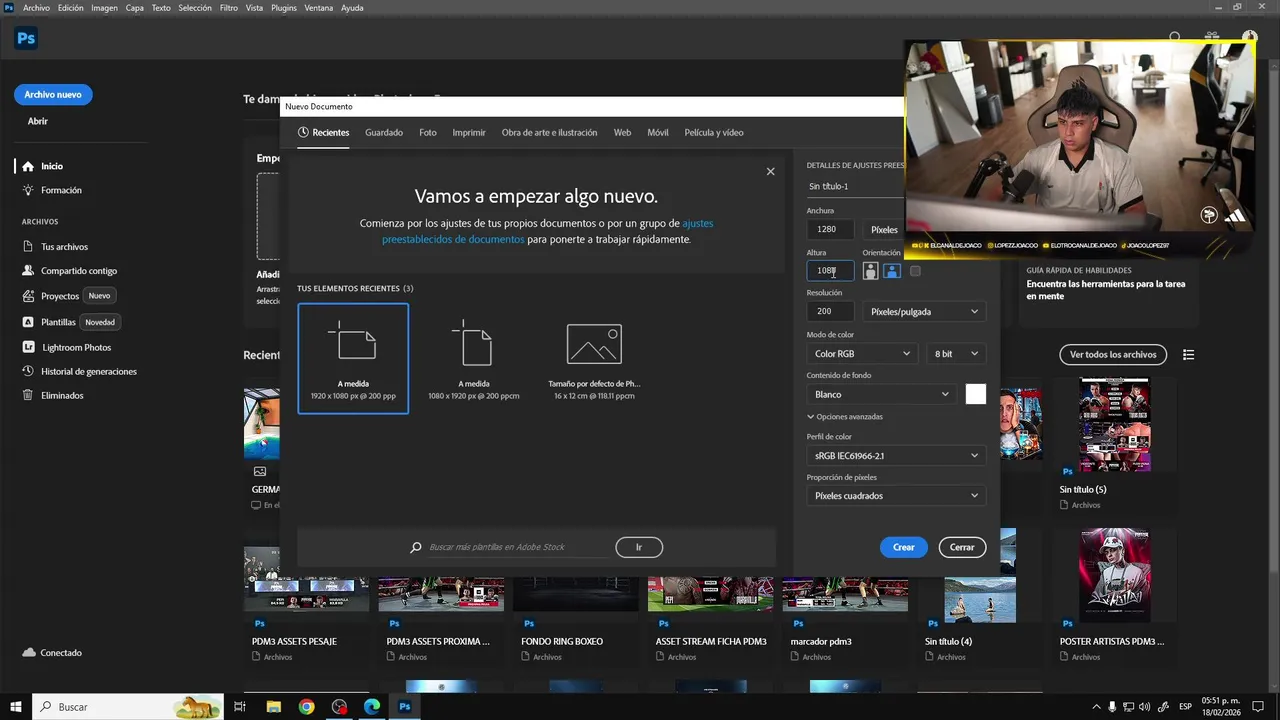Open Microsoft Edge from taskbar
The image size is (1280, 720).
372,707
